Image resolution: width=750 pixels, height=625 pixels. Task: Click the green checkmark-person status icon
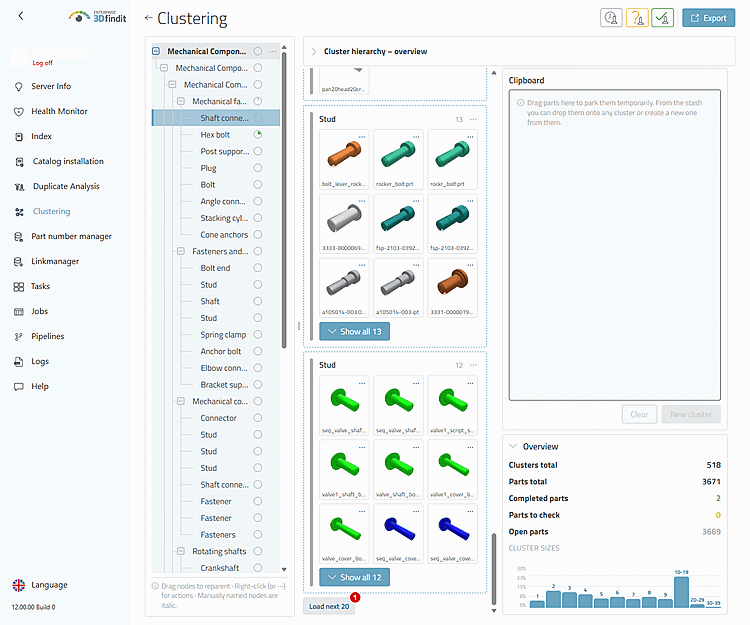click(662, 18)
